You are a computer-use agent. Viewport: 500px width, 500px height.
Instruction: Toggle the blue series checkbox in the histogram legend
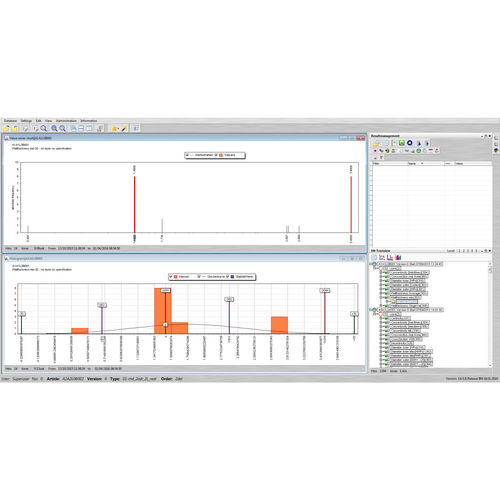(227, 277)
